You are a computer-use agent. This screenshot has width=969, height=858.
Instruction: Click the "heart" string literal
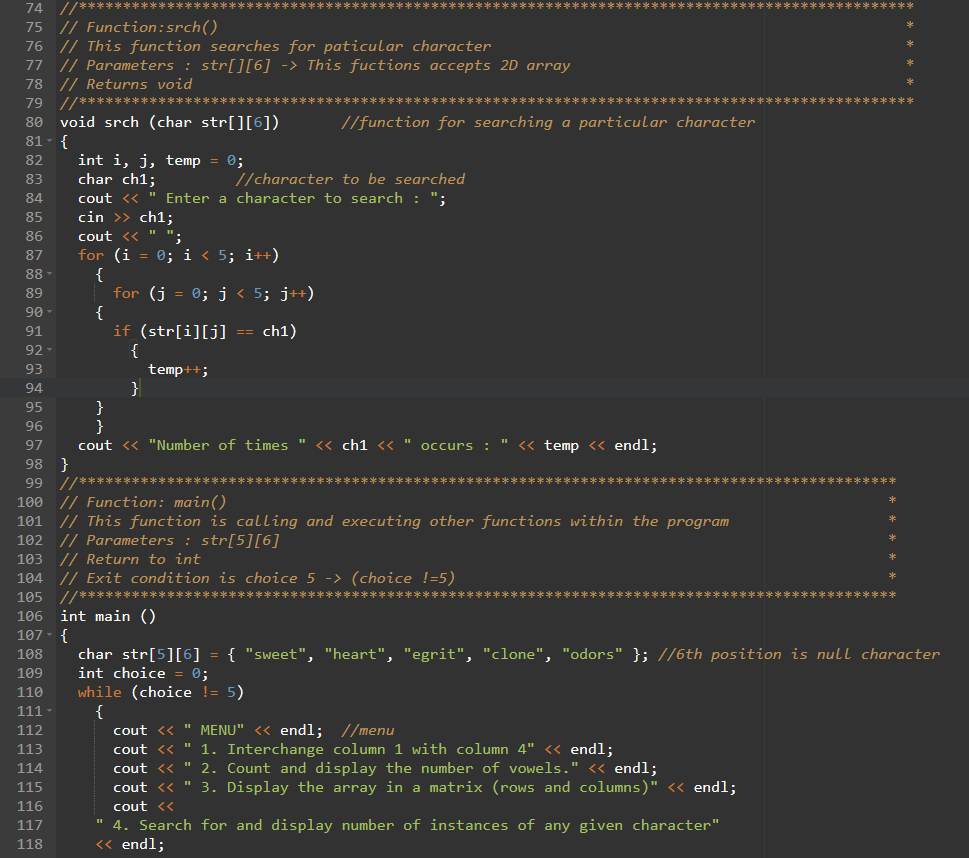click(x=355, y=654)
